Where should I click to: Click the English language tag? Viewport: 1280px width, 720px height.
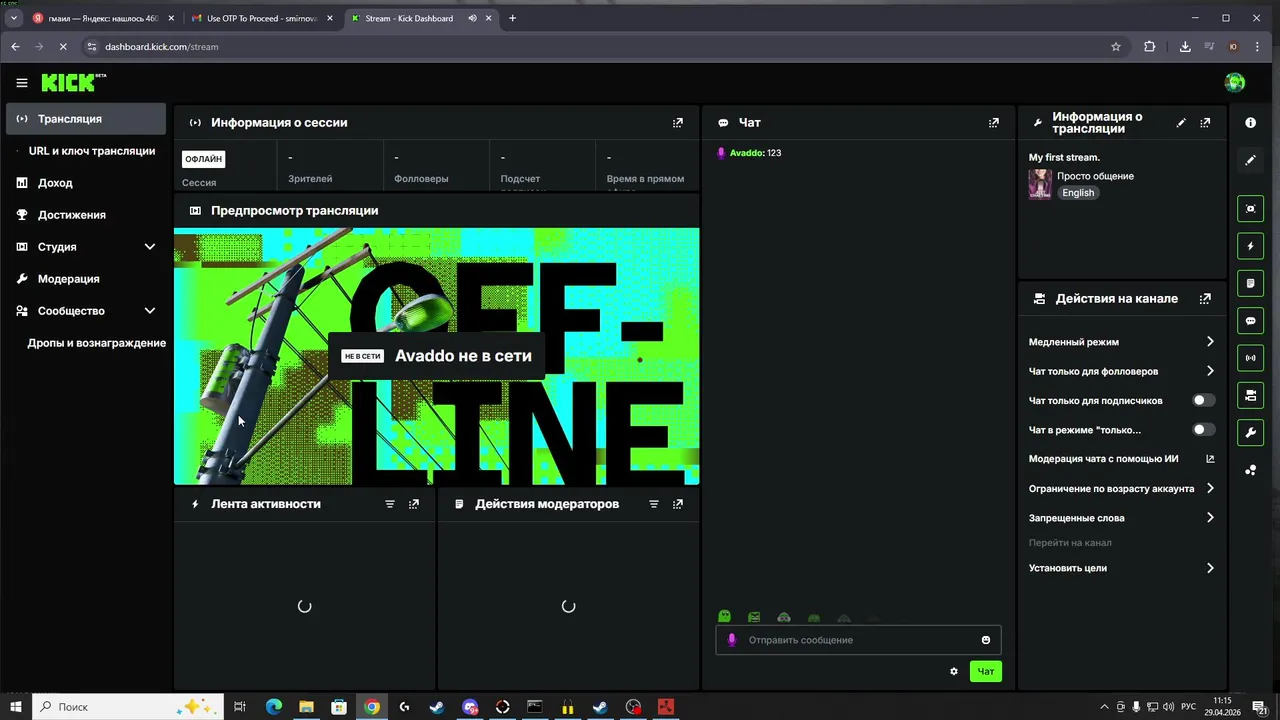1078,193
